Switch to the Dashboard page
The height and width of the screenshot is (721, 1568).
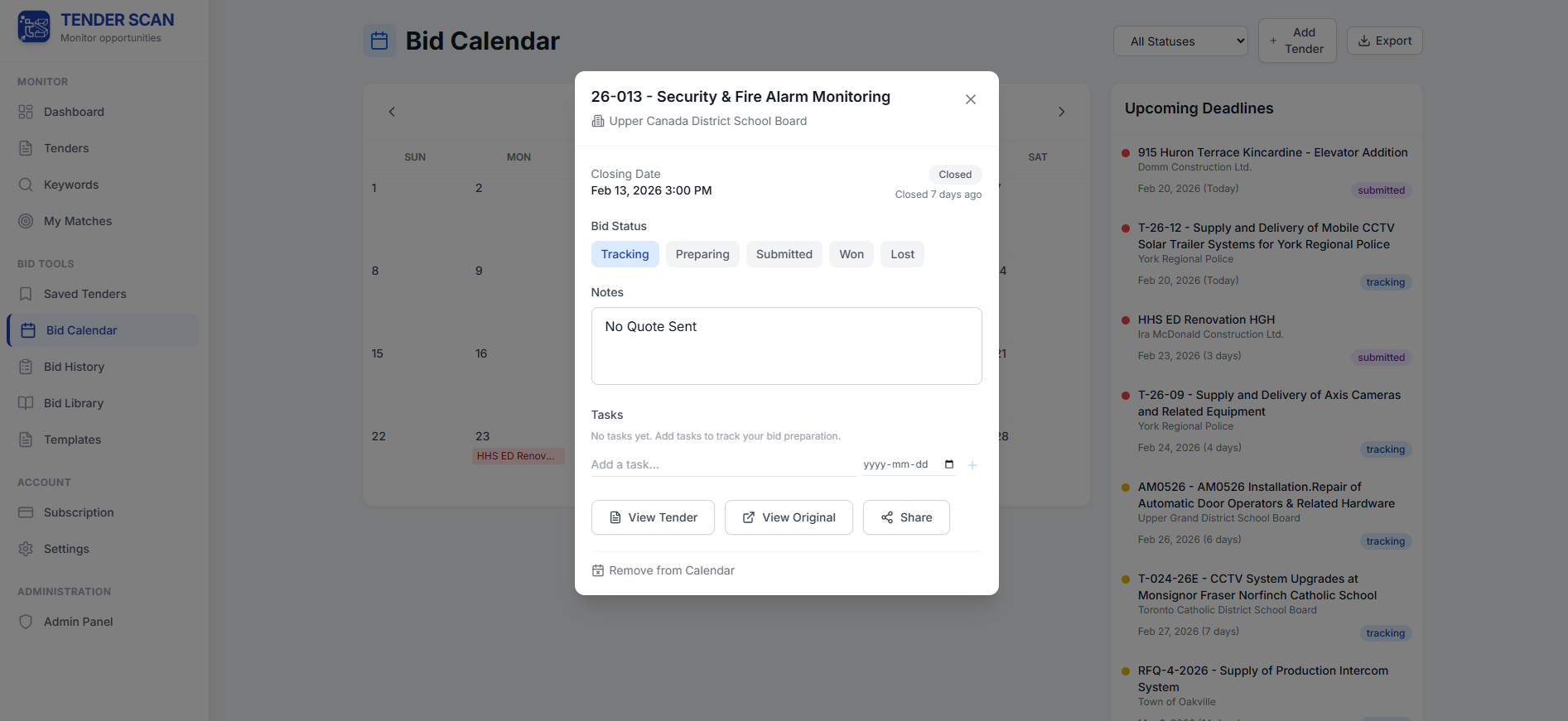(x=73, y=112)
